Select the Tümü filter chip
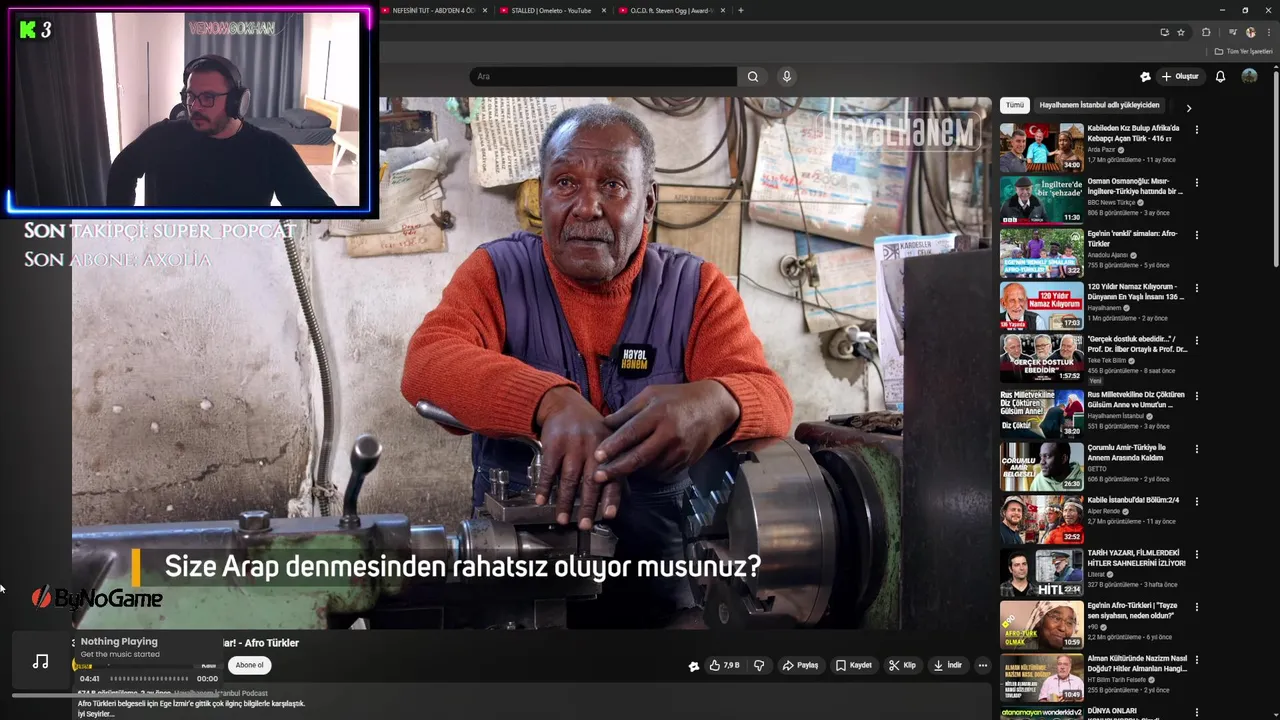The height and width of the screenshot is (720, 1280). (x=1015, y=105)
